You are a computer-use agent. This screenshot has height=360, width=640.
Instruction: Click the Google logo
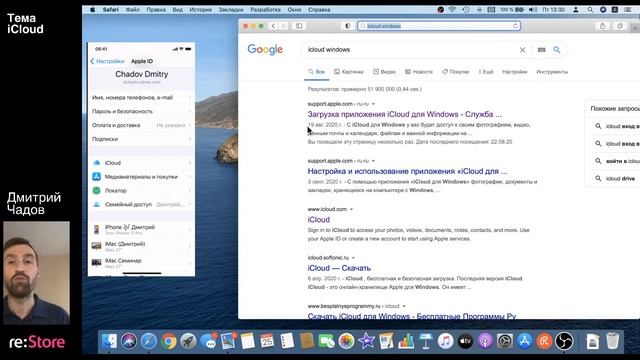point(265,50)
